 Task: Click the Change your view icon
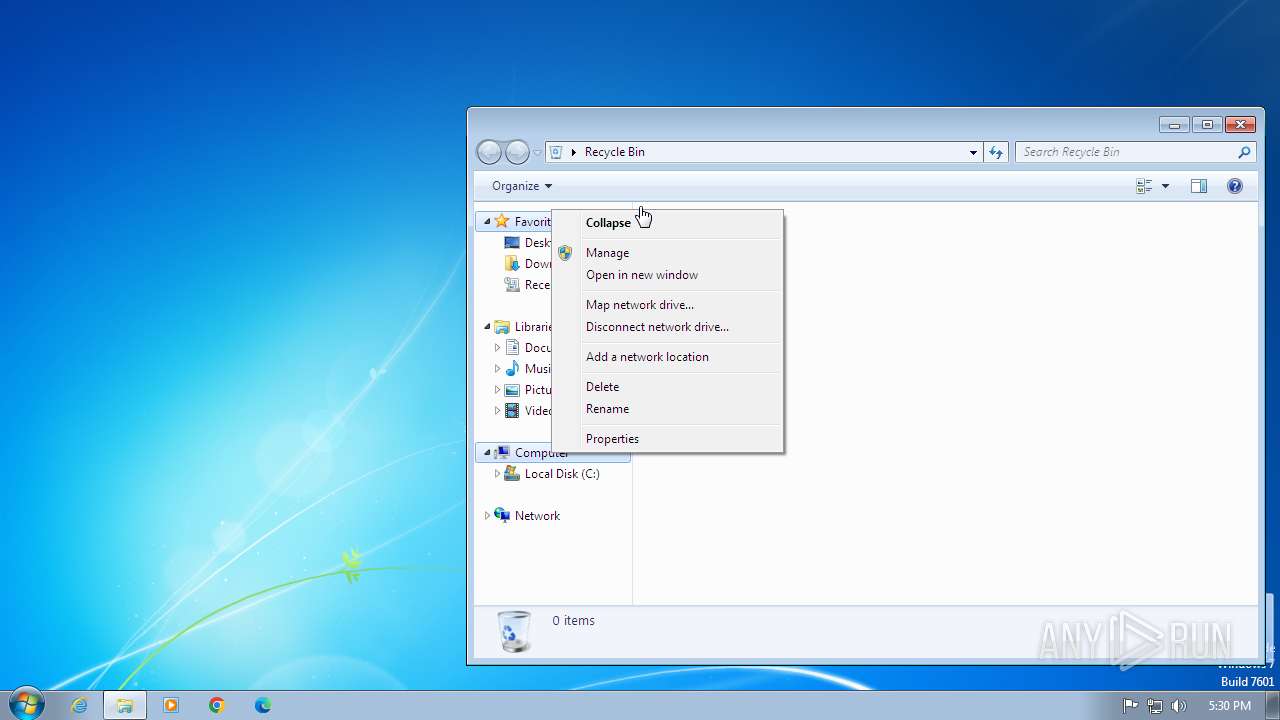tap(1144, 186)
